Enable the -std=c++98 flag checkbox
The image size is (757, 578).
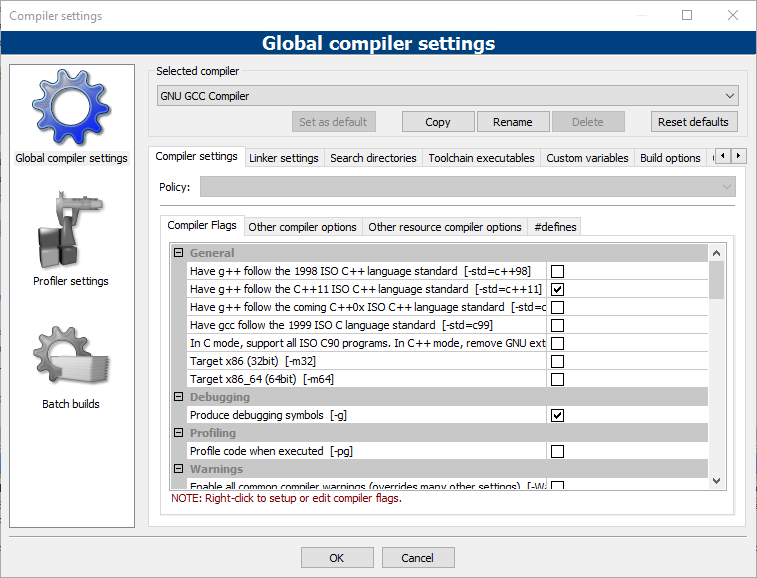click(557, 271)
